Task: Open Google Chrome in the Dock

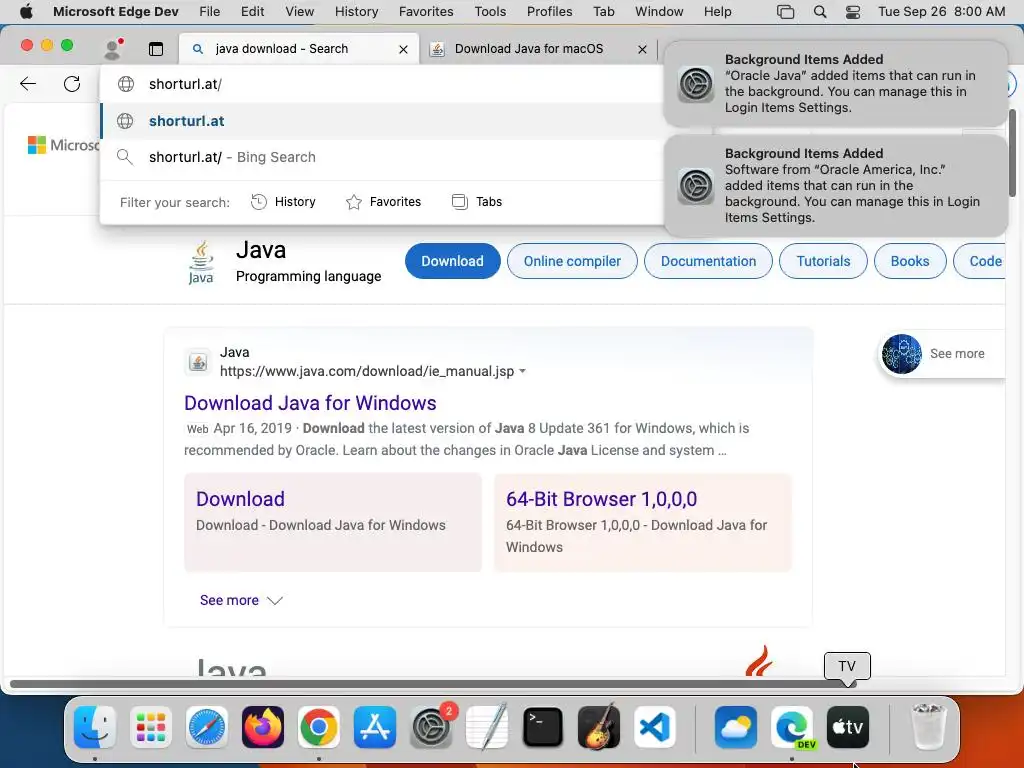Action: 319,727
